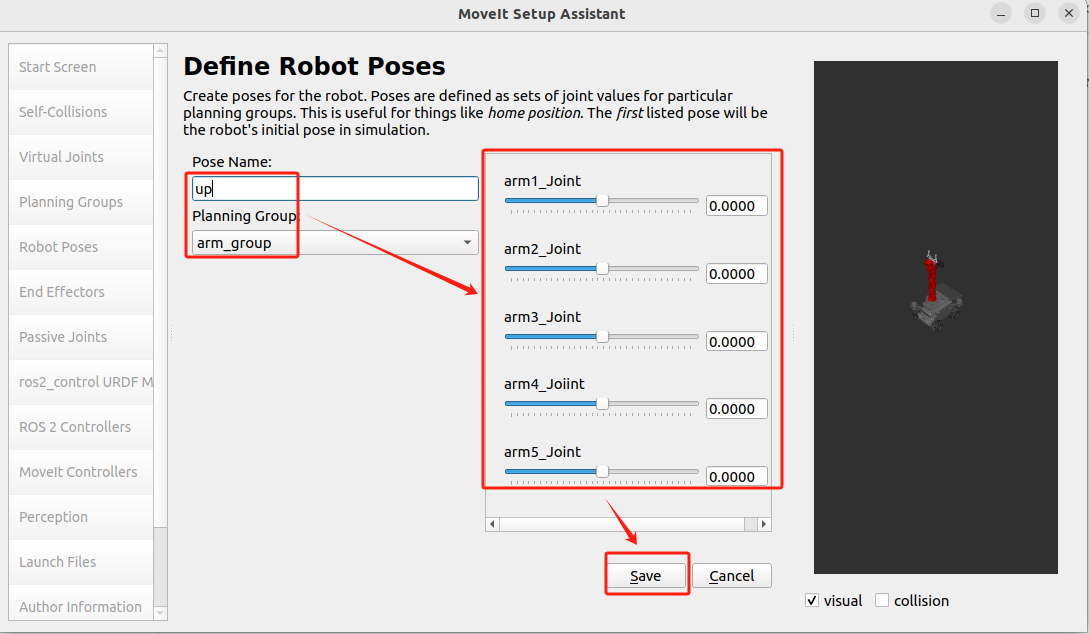Screen dimensions: 1089x634
Task: Click the arm2_Joint slider handle
Action: [x=602, y=269]
